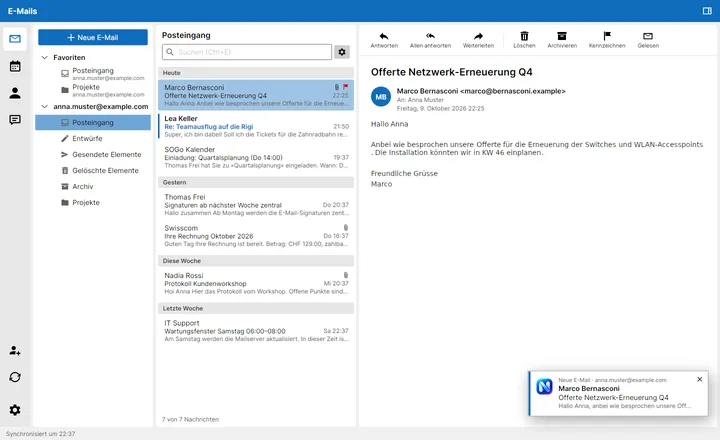Click the Antworten reply icon
This screenshot has width=720, height=440.
coord(384,36)
